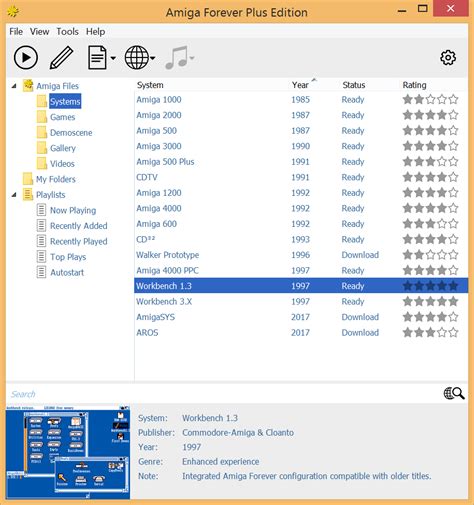Click the year 1993 for CD32
Screen dimensions: 474x505
pyautogui.click(x=300, y=239)
